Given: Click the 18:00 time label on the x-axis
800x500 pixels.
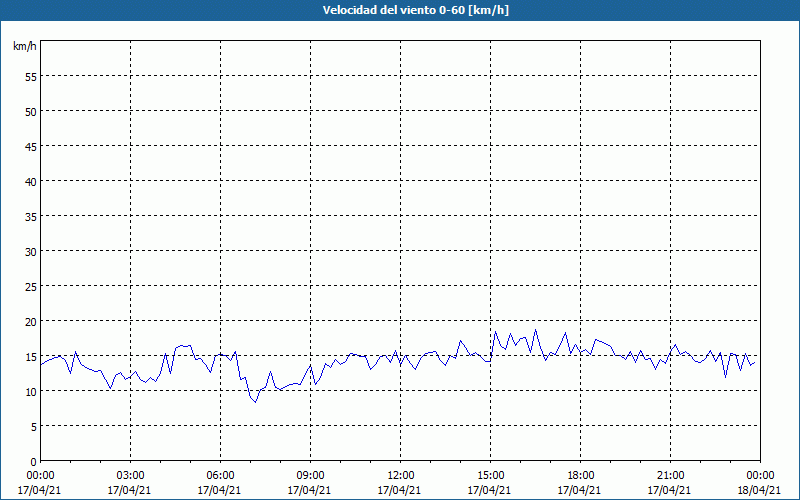Looking at the screenshot, I should tap(581, 476).
